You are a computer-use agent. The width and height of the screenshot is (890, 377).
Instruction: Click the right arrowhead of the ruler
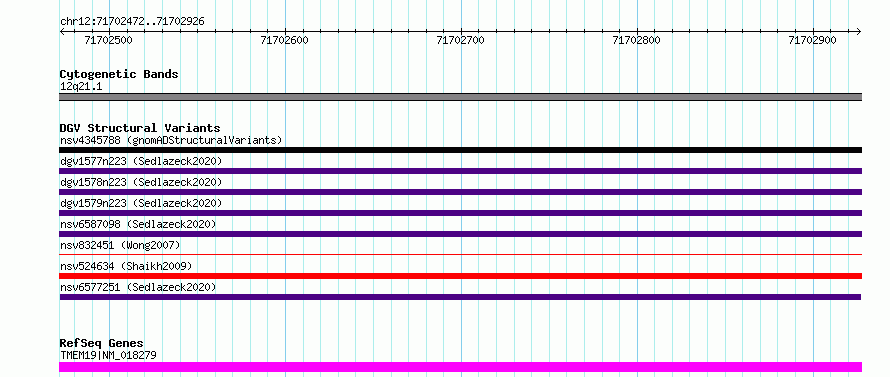pyautogui.click(x=859, y=32)
